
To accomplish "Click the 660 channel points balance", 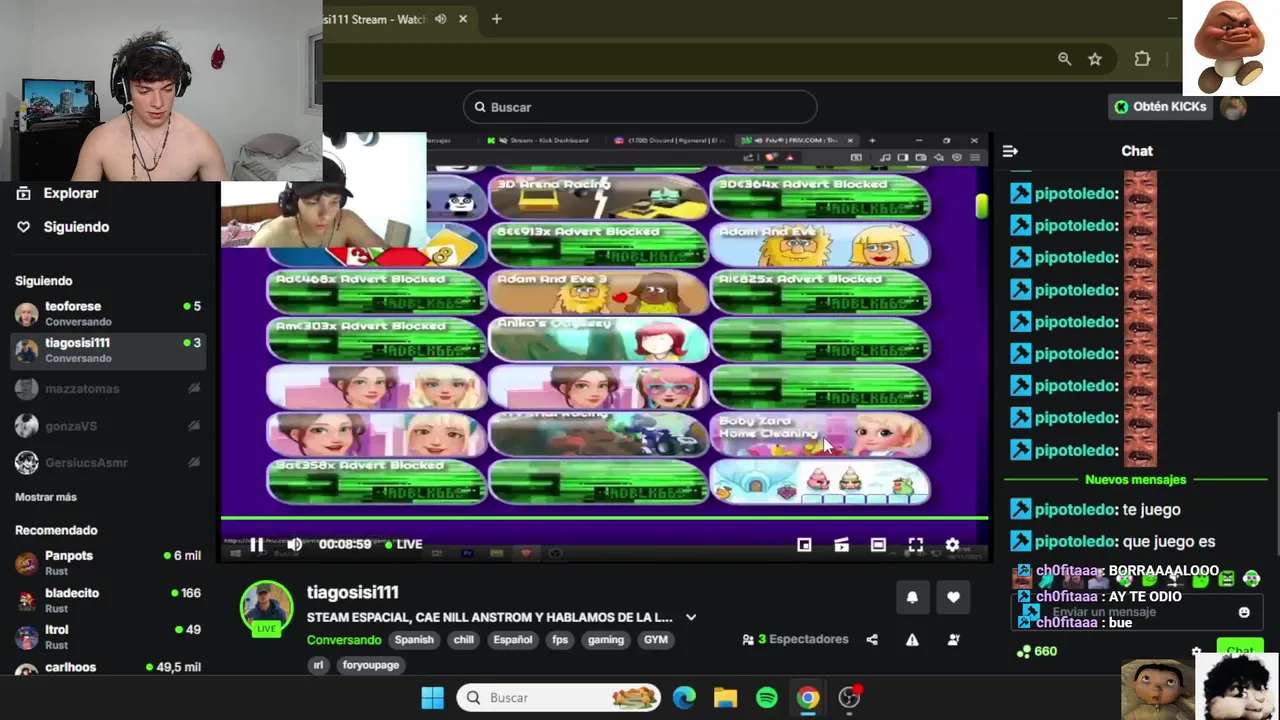I will pos(1037,651).
